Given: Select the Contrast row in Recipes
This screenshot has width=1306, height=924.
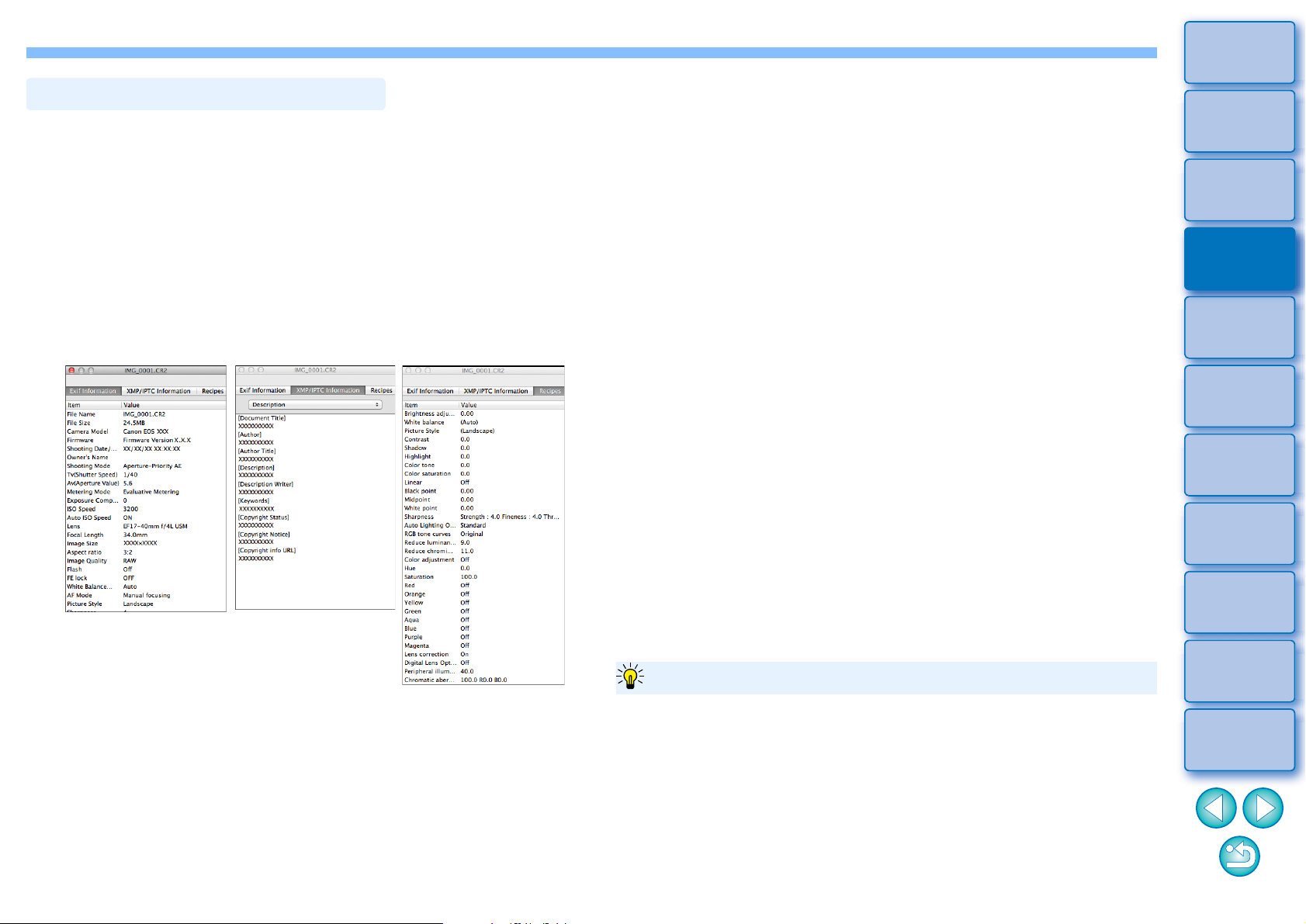Looking at the screenshot, I should pos(483,439).
